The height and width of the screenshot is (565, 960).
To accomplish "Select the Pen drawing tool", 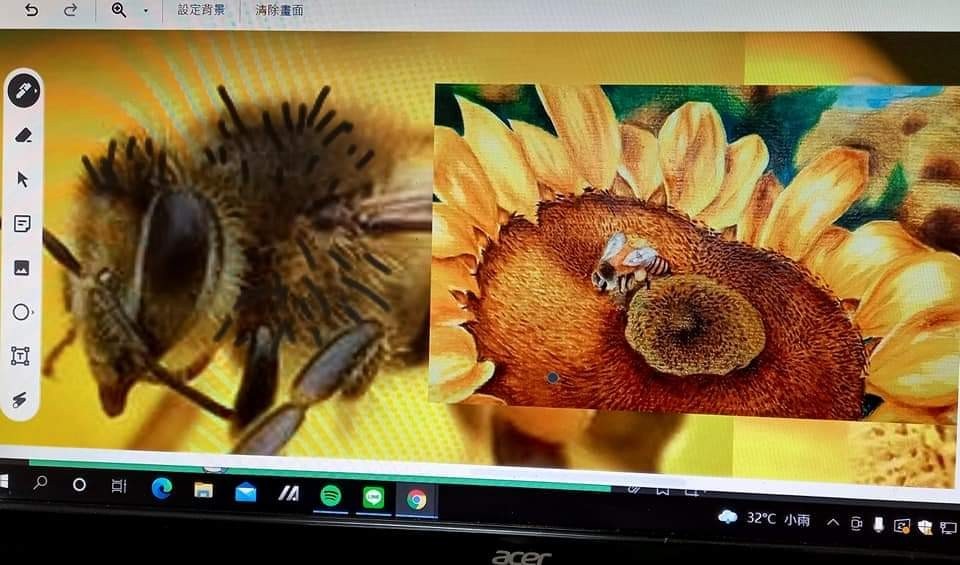I will pyautogui.click(x=23, y=91).
